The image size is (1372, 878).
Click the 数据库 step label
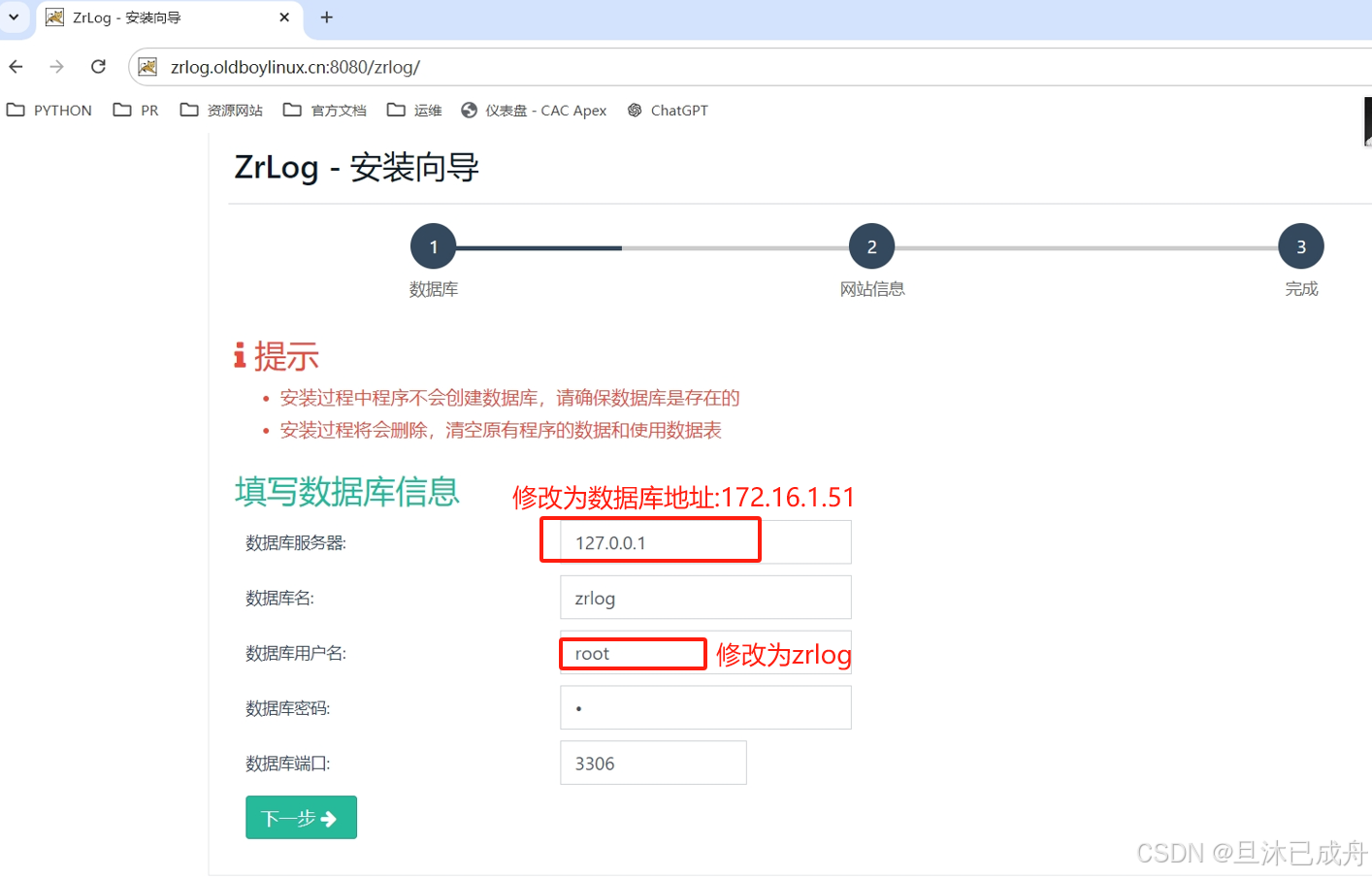pos(434,289)
